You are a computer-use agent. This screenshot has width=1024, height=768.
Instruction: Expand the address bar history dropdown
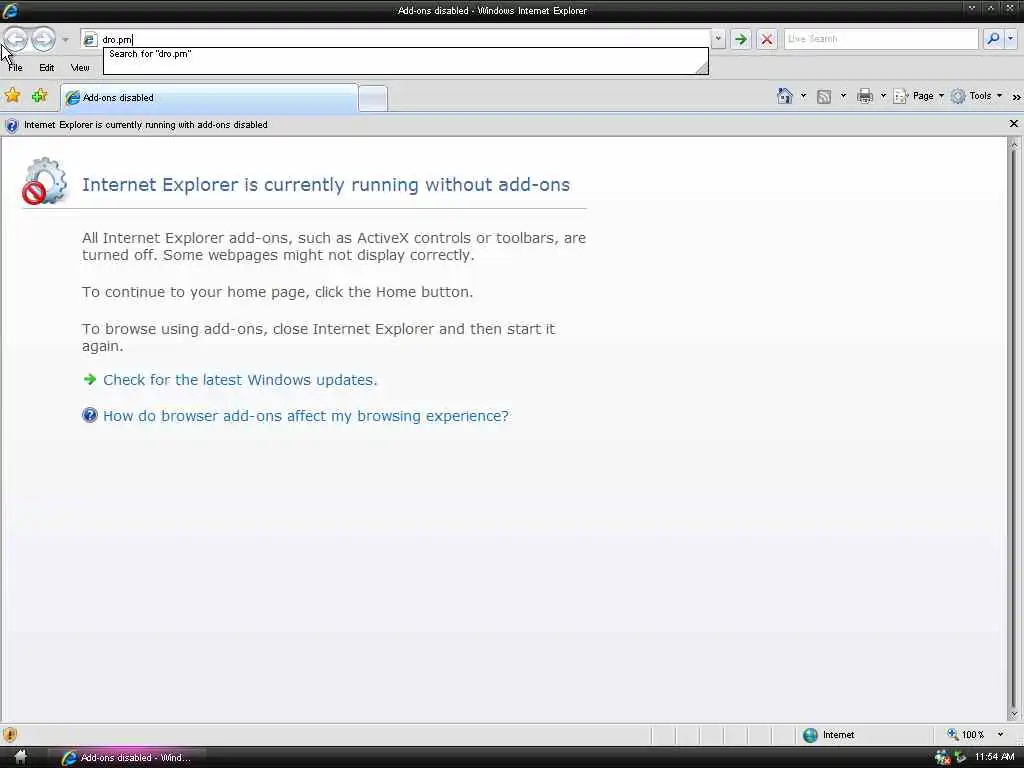pos(718,39)
